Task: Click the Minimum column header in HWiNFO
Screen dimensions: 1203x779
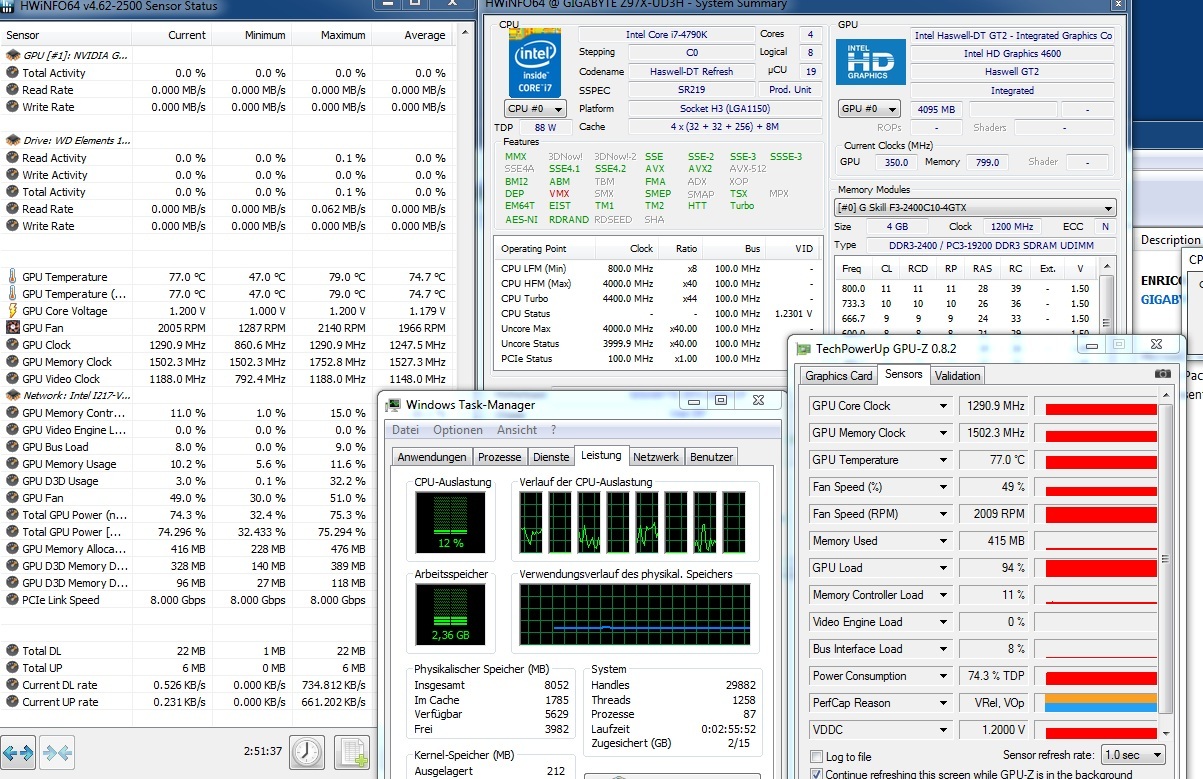Action: pyautogui.click(x=253, y=35)
